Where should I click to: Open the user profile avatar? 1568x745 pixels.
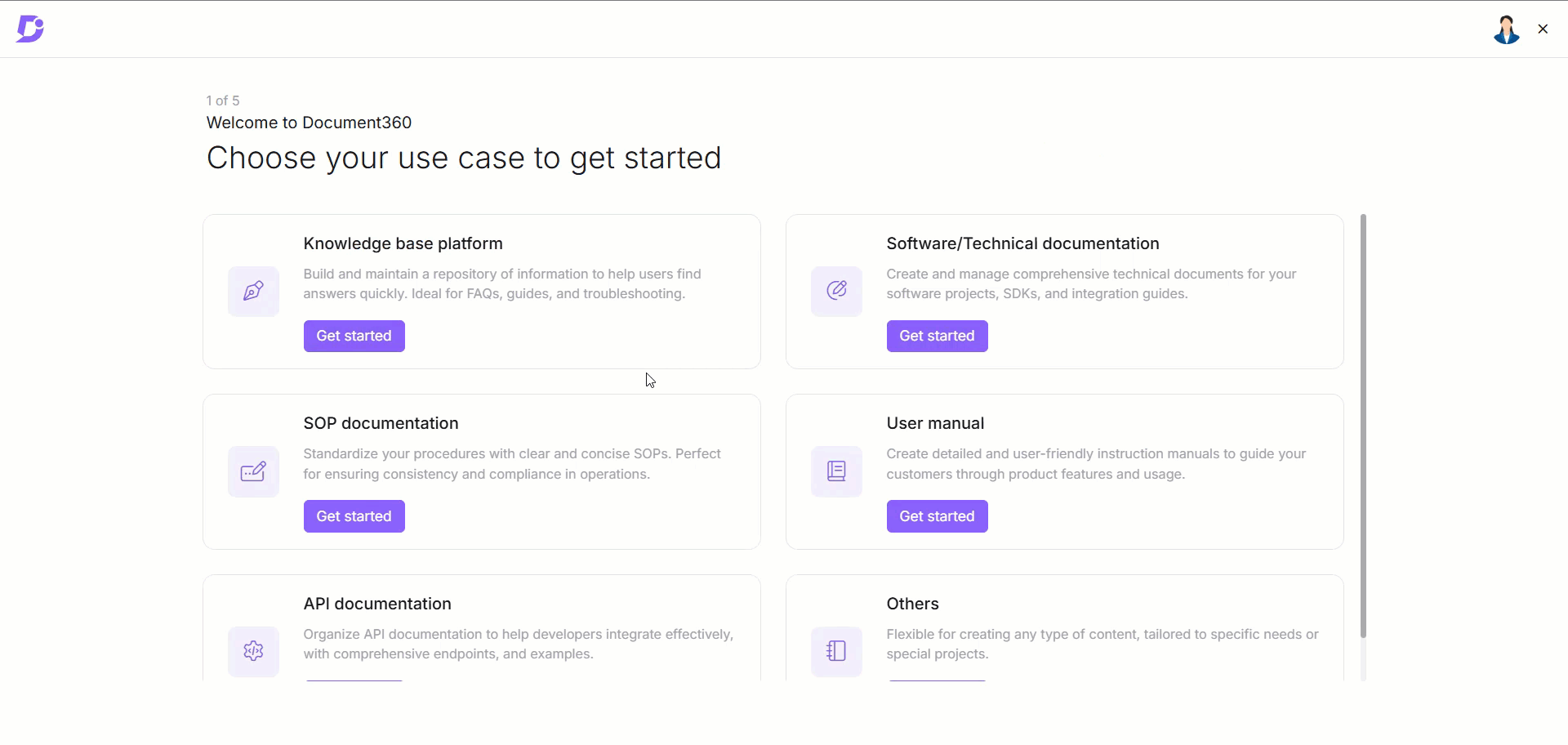coord(1506,29)
